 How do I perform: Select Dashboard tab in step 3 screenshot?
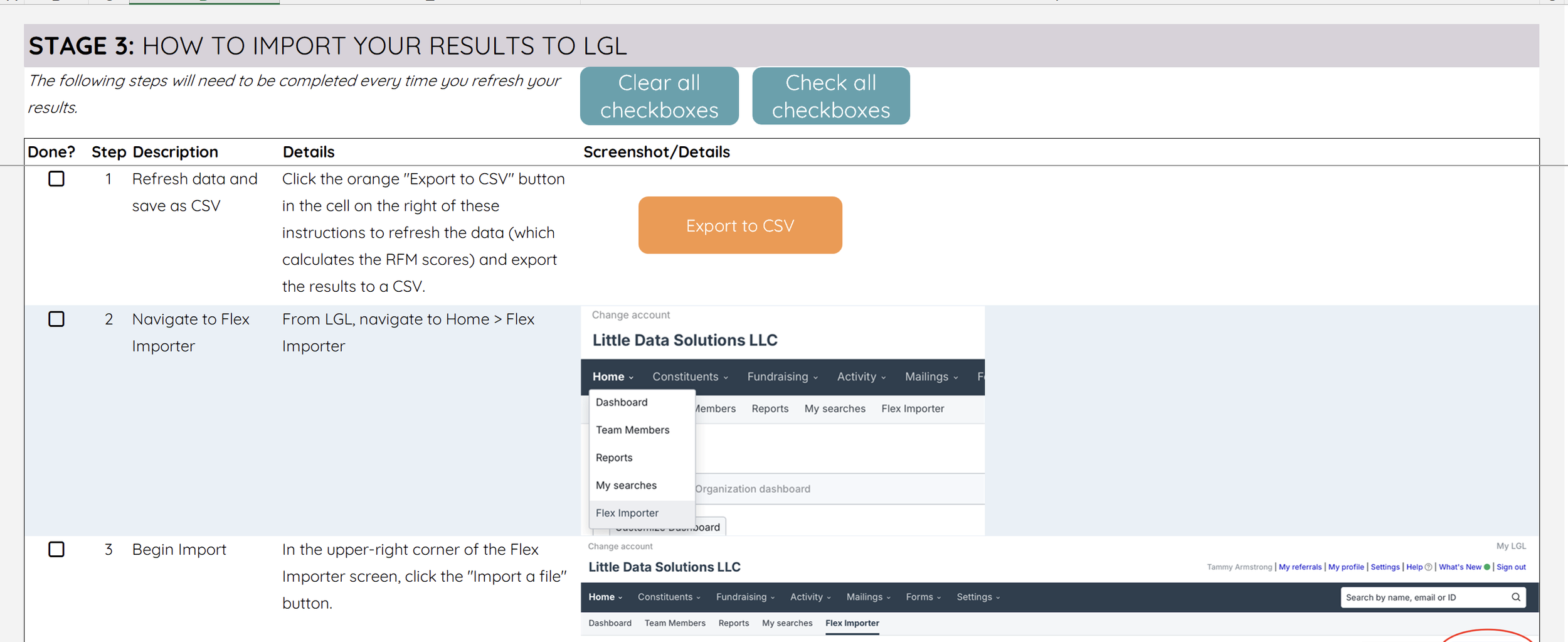610,623
